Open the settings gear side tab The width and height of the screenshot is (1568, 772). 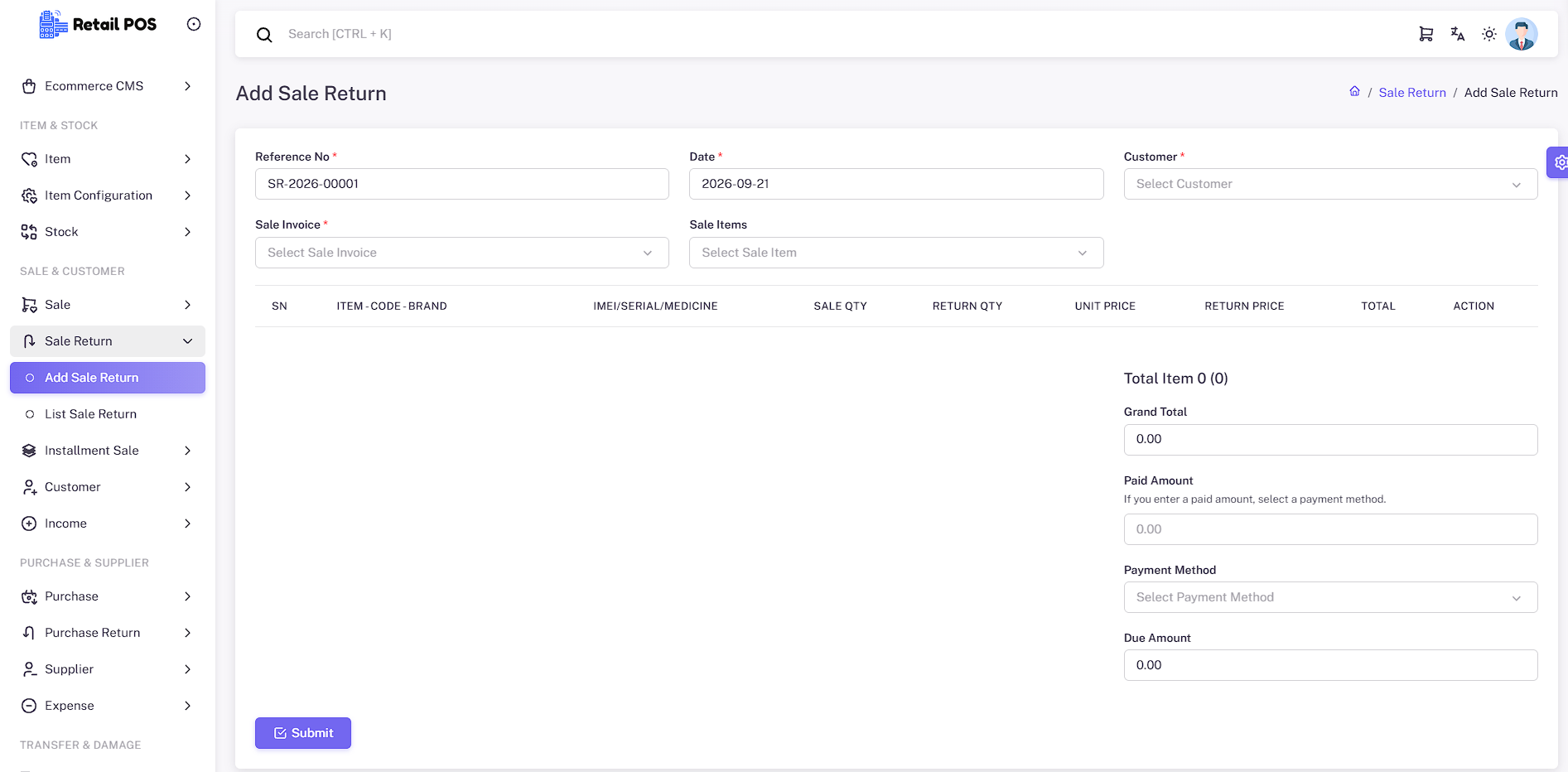(x=1559, y=162)
